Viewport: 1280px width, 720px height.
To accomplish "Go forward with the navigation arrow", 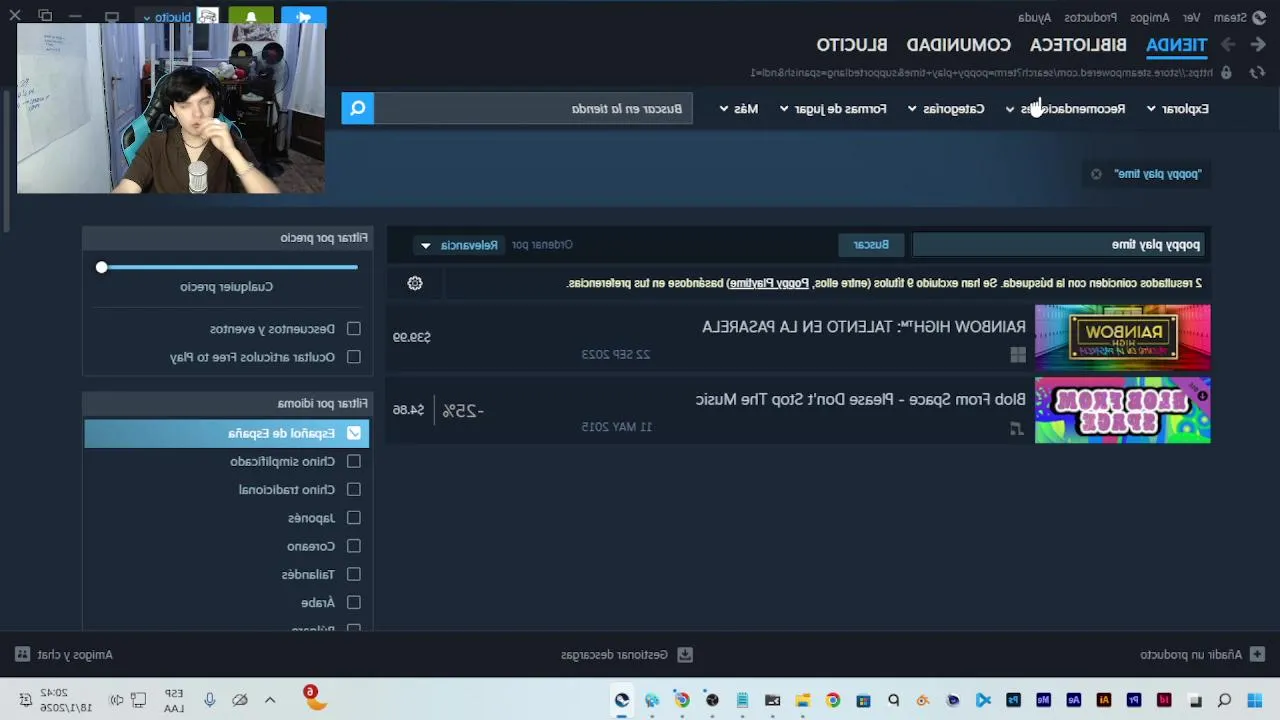I will point(1228,45).
